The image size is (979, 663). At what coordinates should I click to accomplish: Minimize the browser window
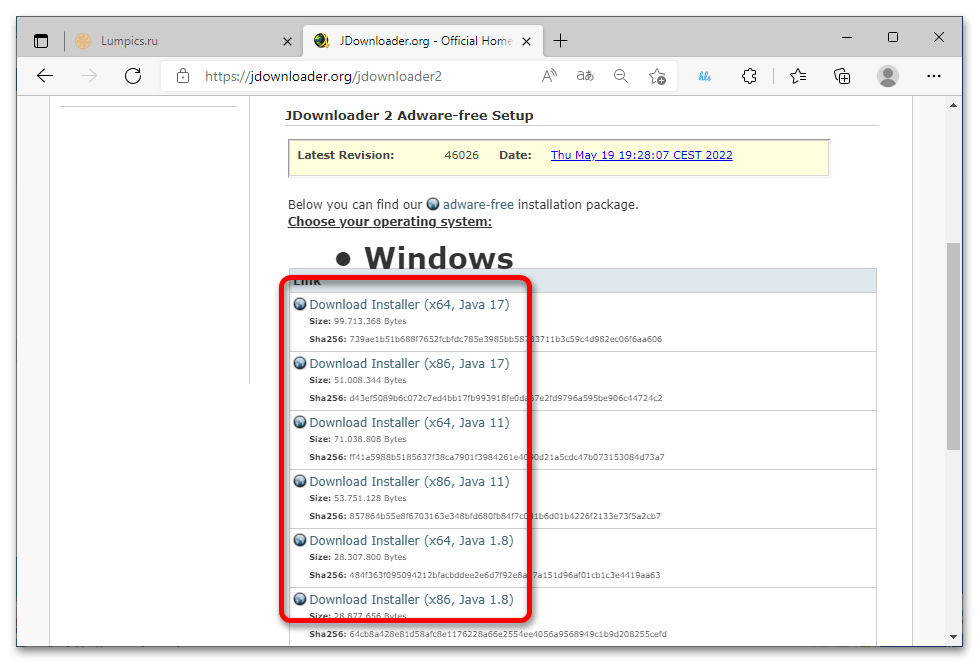pos(847,37)
